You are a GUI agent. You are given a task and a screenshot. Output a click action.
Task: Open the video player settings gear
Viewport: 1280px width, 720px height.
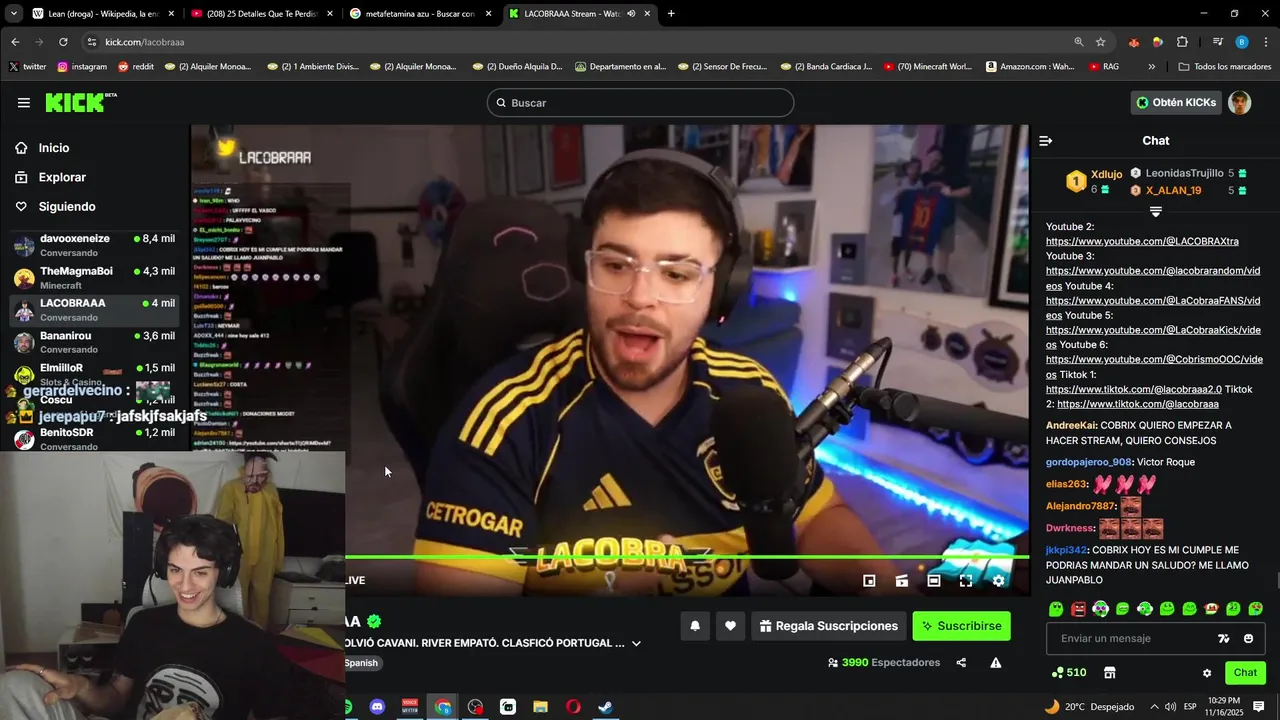(x=998, y=580)
